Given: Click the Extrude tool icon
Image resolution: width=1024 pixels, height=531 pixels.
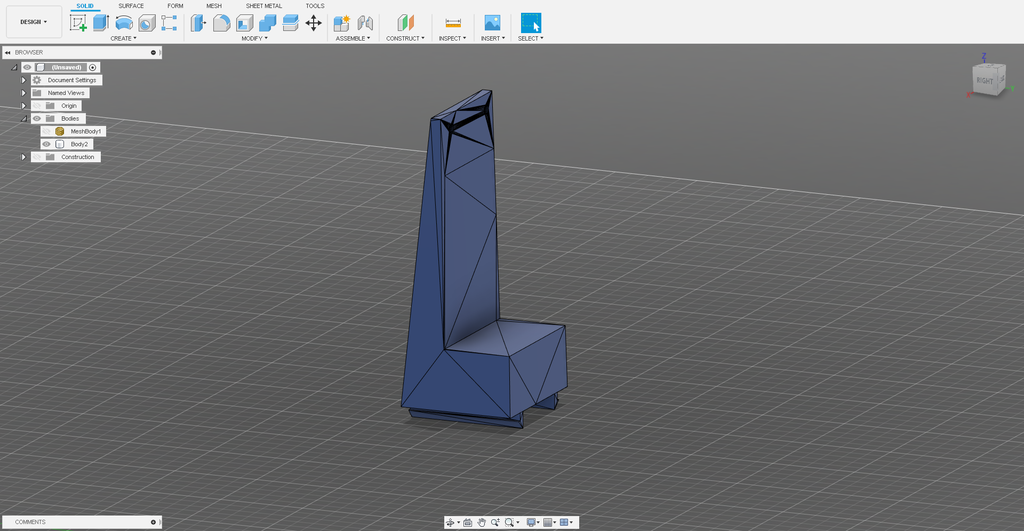Looking at the screenshot, I should [x=100, y=23].
